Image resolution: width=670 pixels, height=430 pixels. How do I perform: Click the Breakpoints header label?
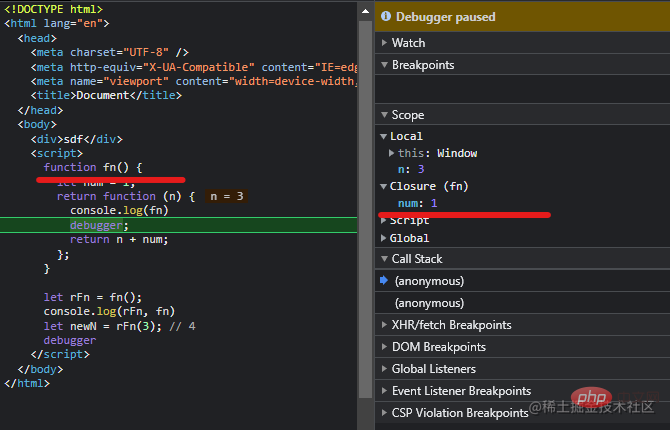(x=423, y=65)
